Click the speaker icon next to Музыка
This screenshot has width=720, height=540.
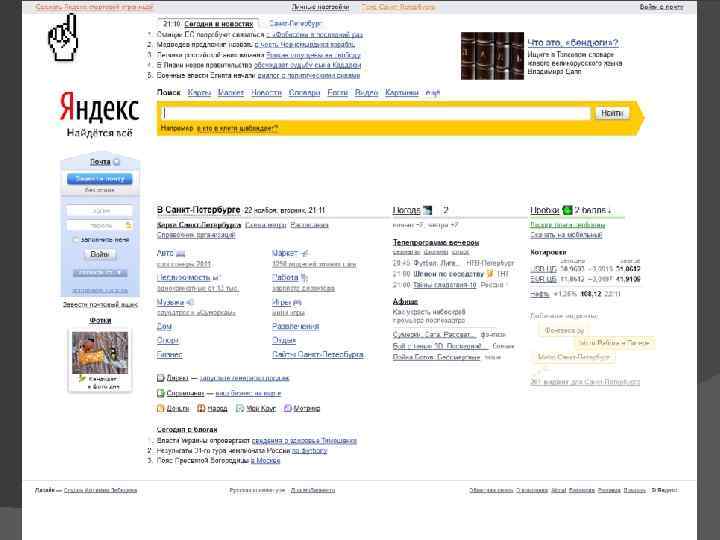coord(190,302)
